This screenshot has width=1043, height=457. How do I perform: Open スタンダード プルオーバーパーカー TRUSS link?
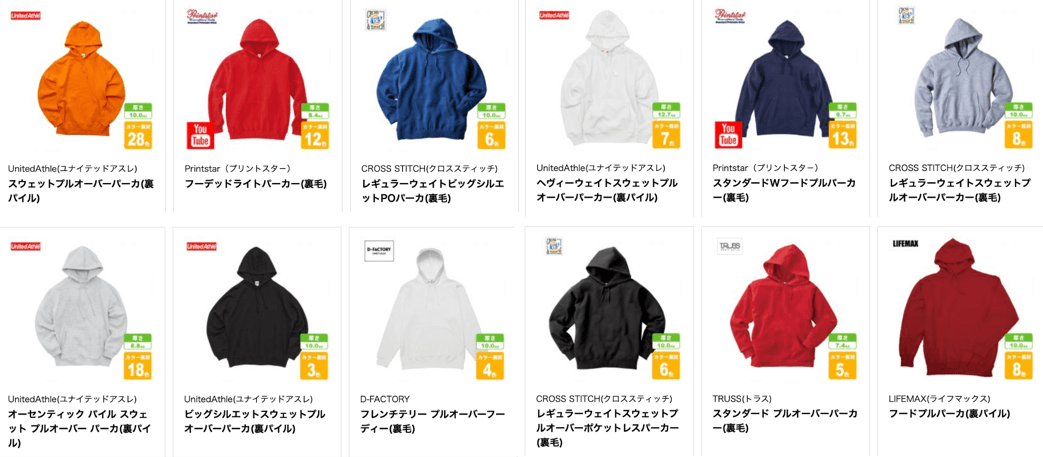784,421
